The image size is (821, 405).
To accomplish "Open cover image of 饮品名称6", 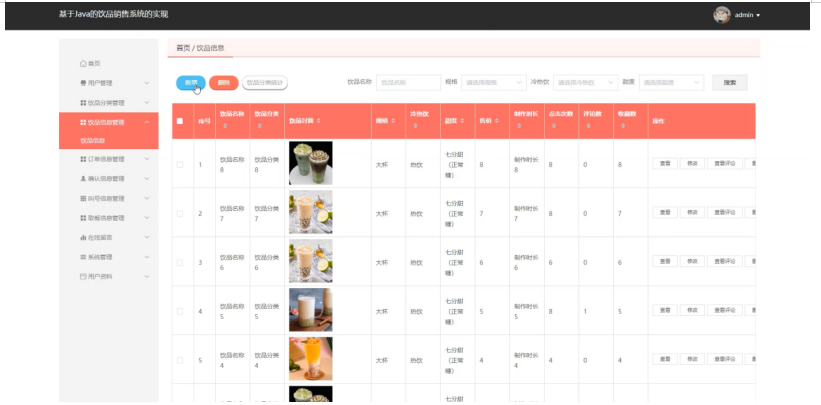I will click(310, 261).
